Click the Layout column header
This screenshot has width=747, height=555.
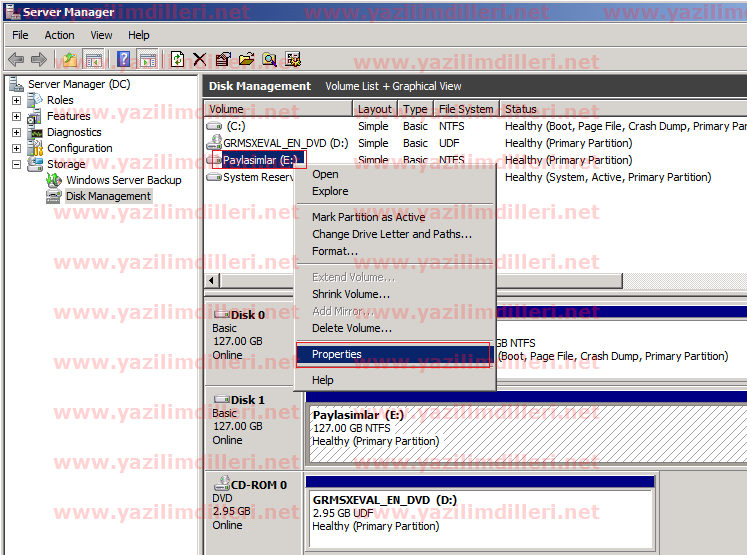click(x=375, y=109)
